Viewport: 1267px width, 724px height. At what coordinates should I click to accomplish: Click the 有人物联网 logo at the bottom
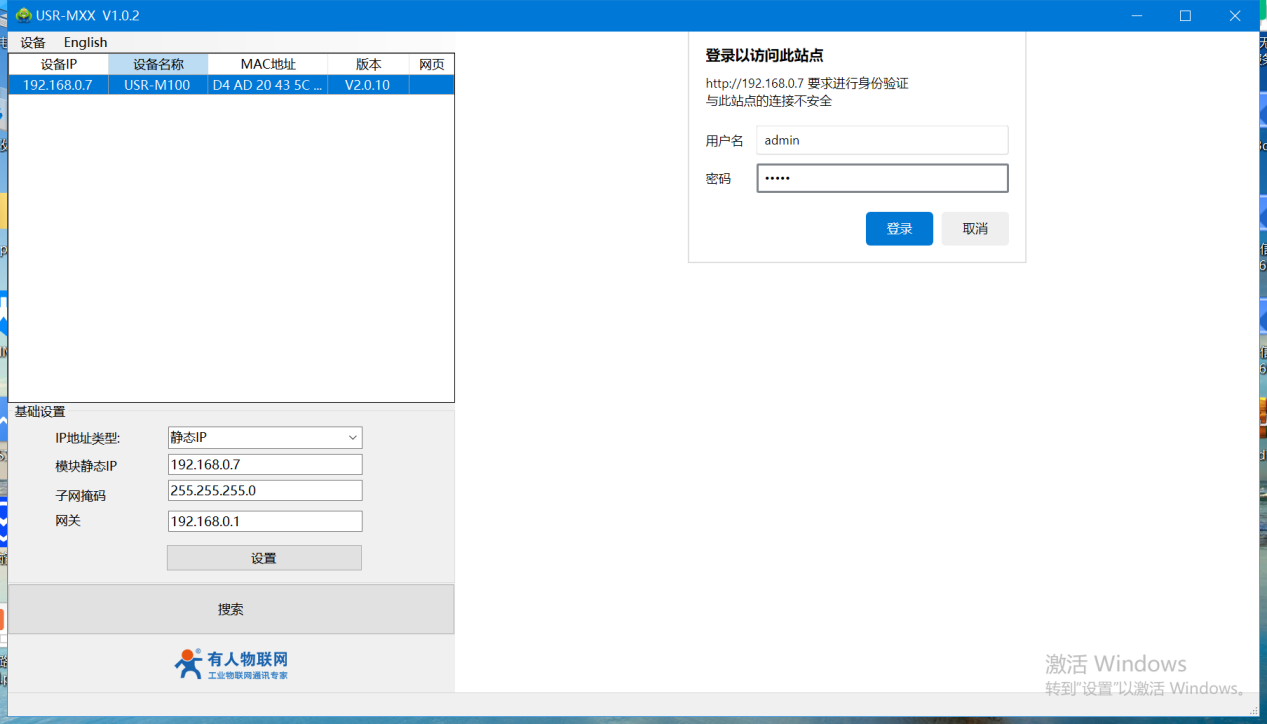(231, 664)
